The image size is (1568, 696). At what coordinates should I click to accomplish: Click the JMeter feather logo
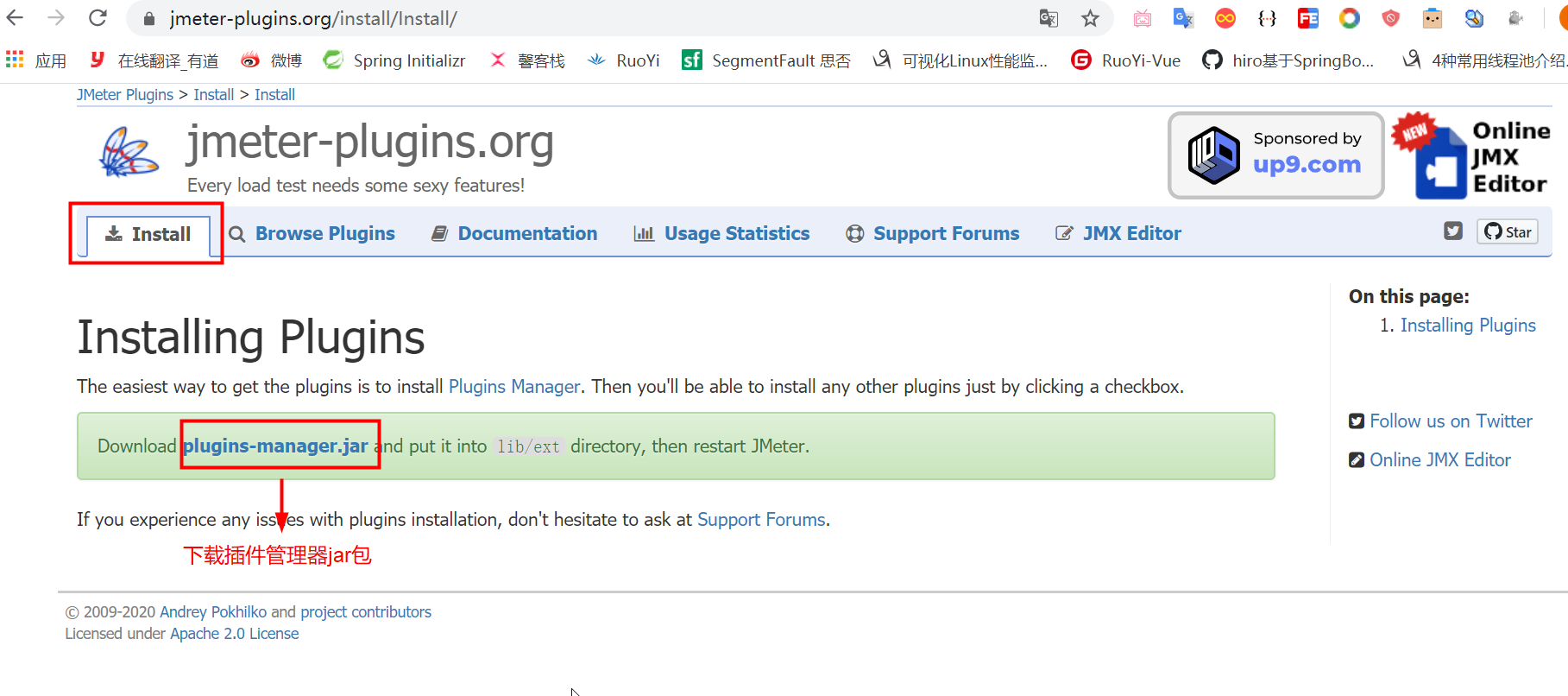129,152
